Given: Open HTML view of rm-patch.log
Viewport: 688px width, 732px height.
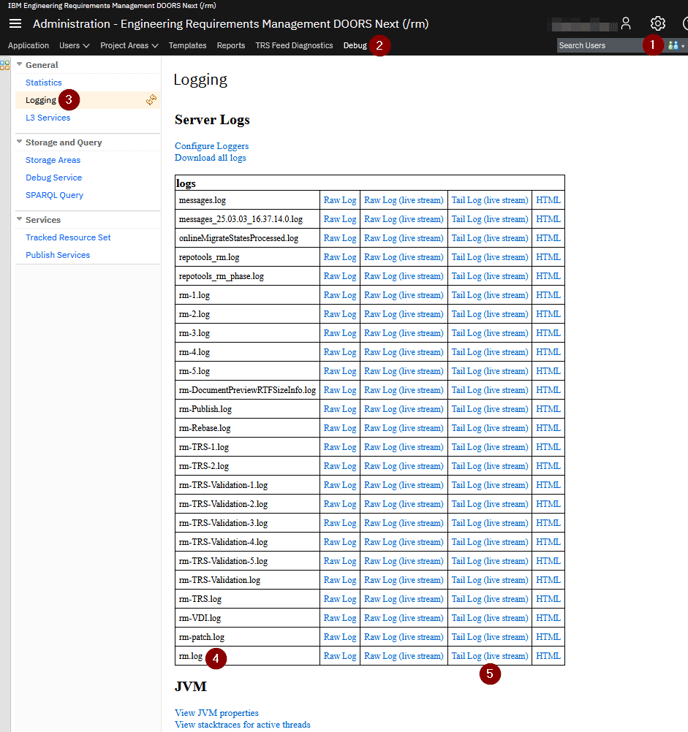Looking at the screenshot, I should 548,637.
